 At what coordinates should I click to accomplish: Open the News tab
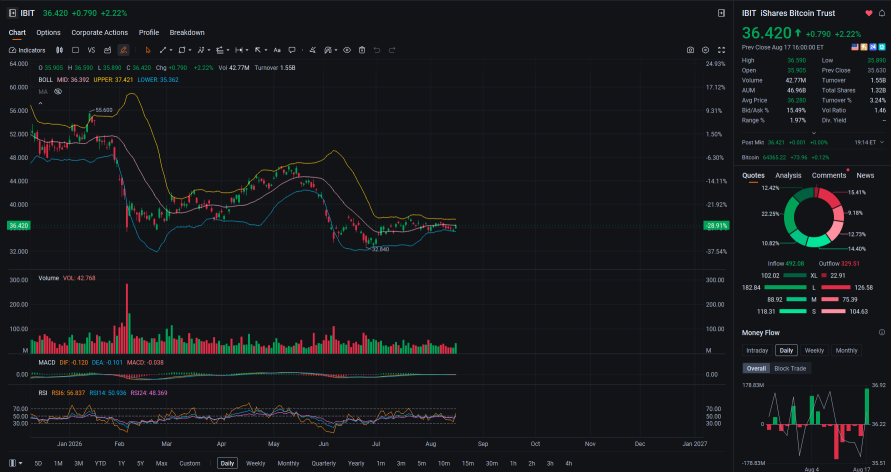865,176
